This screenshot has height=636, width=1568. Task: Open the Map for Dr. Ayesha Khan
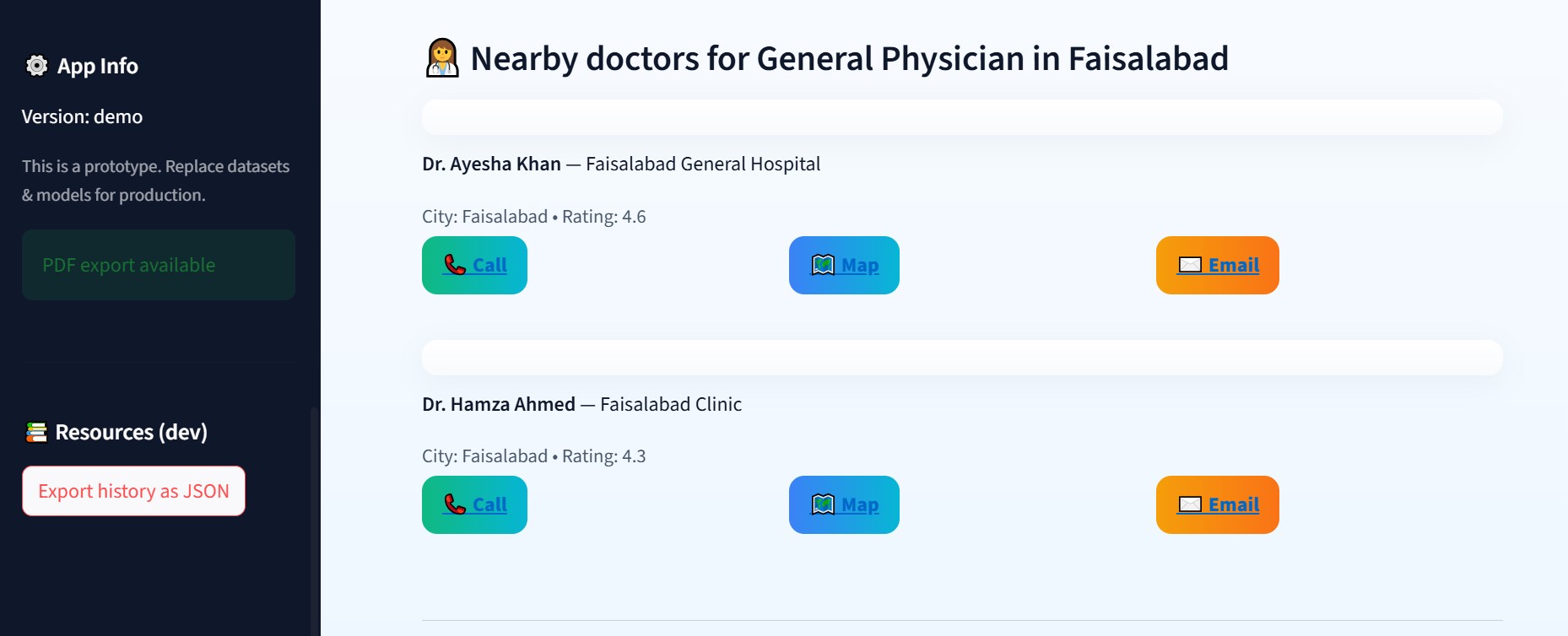(859, 264)
